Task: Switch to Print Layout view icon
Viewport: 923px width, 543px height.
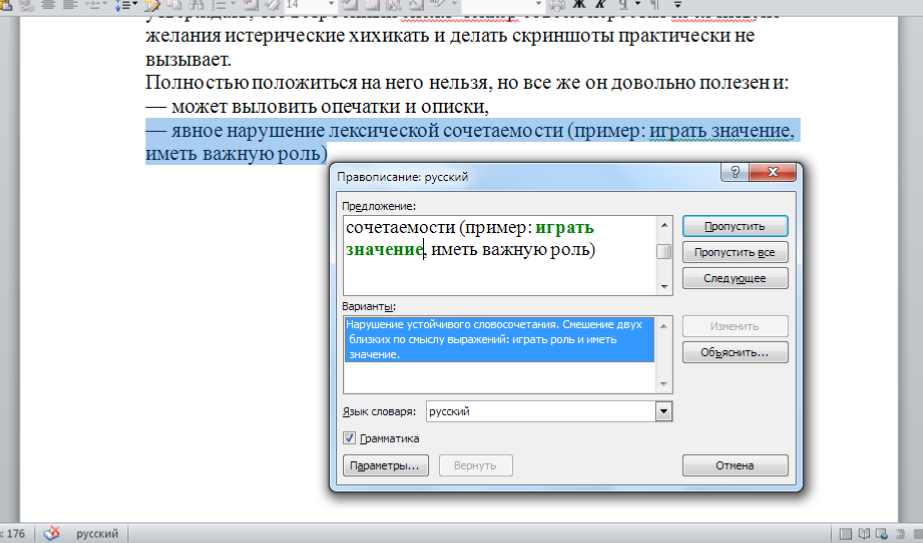Action: point(846,533)
